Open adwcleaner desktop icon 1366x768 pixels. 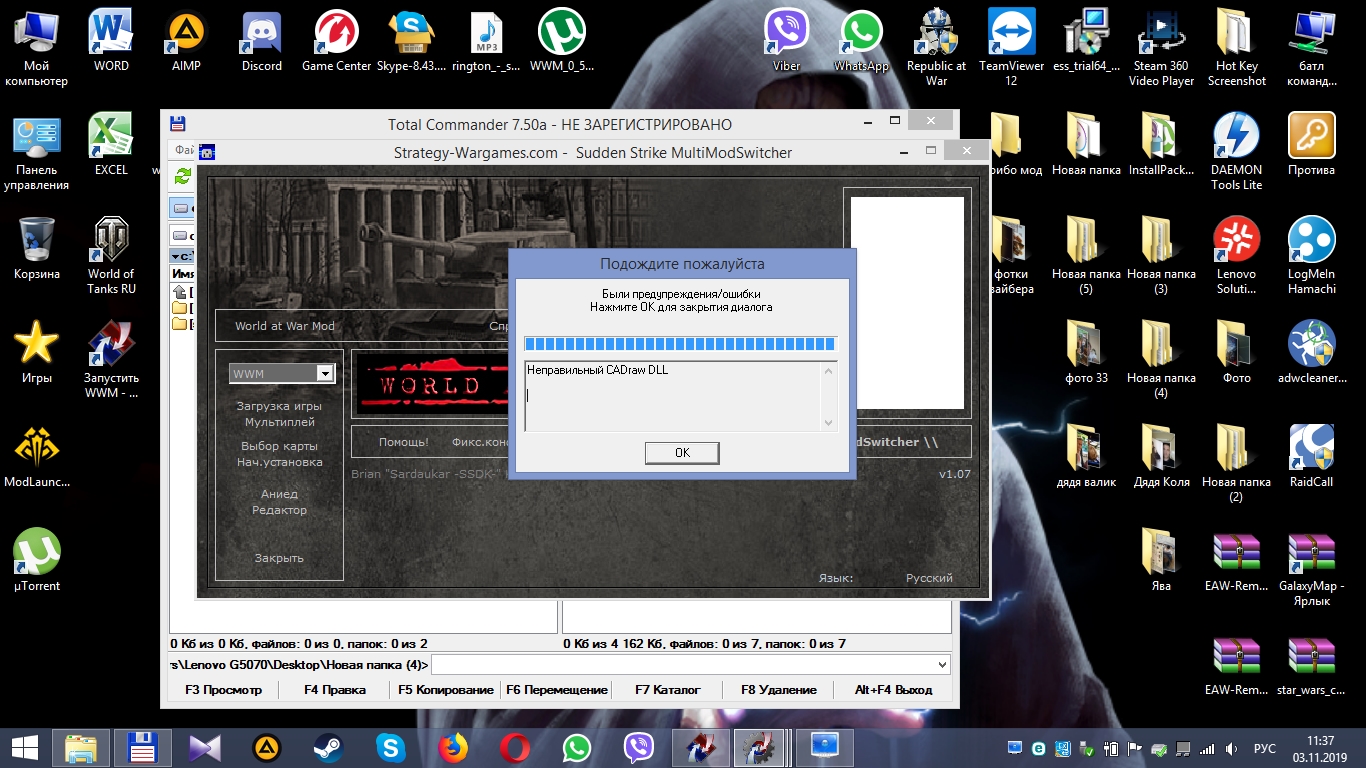click(x=1311, y=352)
